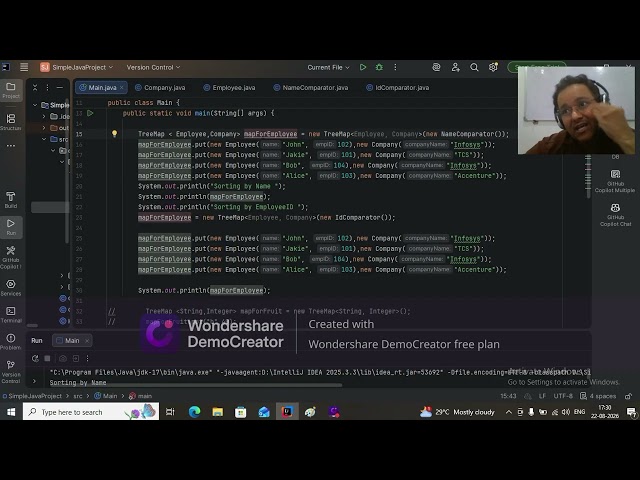Open LF line separator selector

point(542,396)
